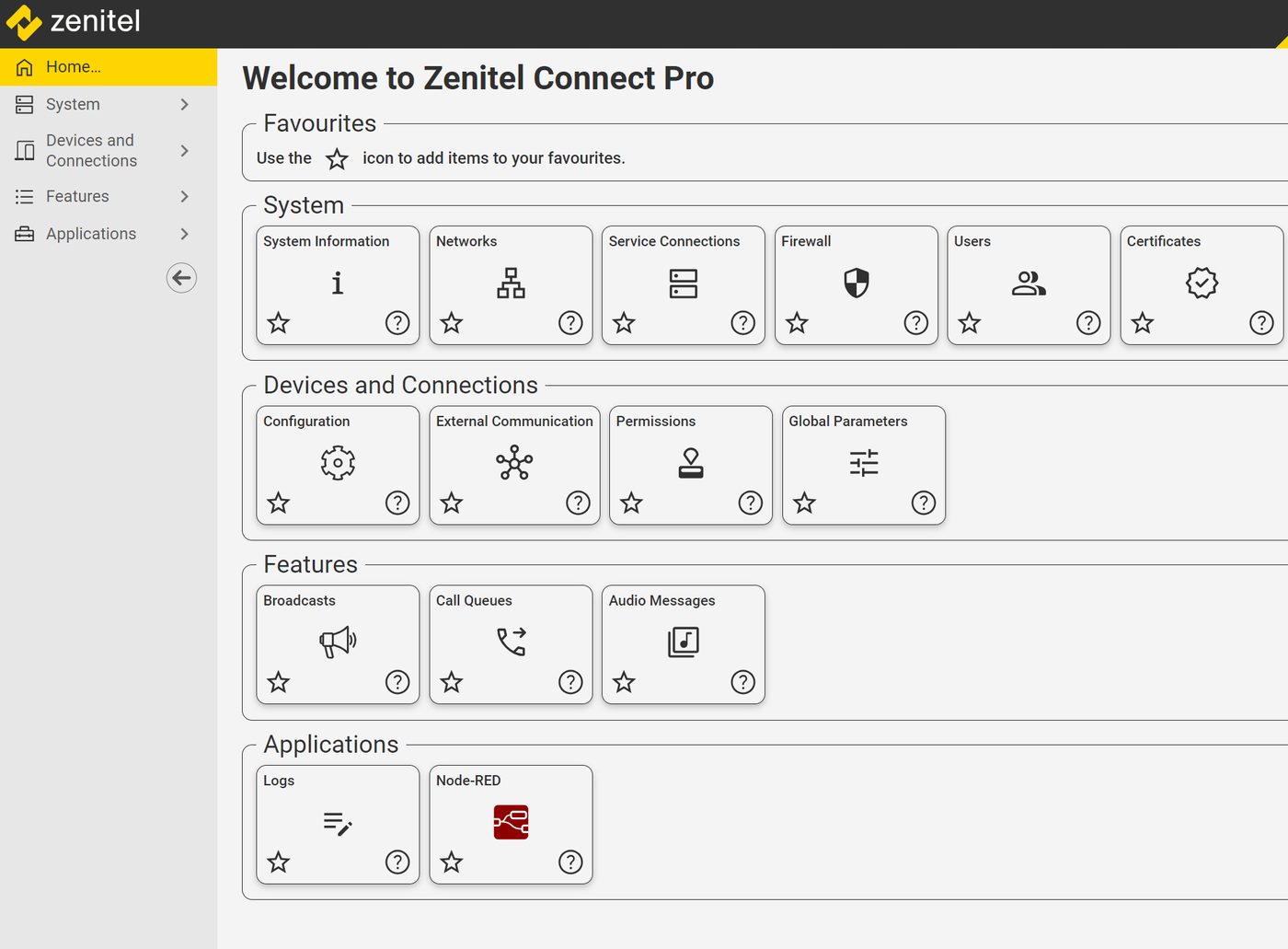The image size is (1288, 949).
Task: Select the Users icon
Action: pyautogui.click(x=1028, y=283)
